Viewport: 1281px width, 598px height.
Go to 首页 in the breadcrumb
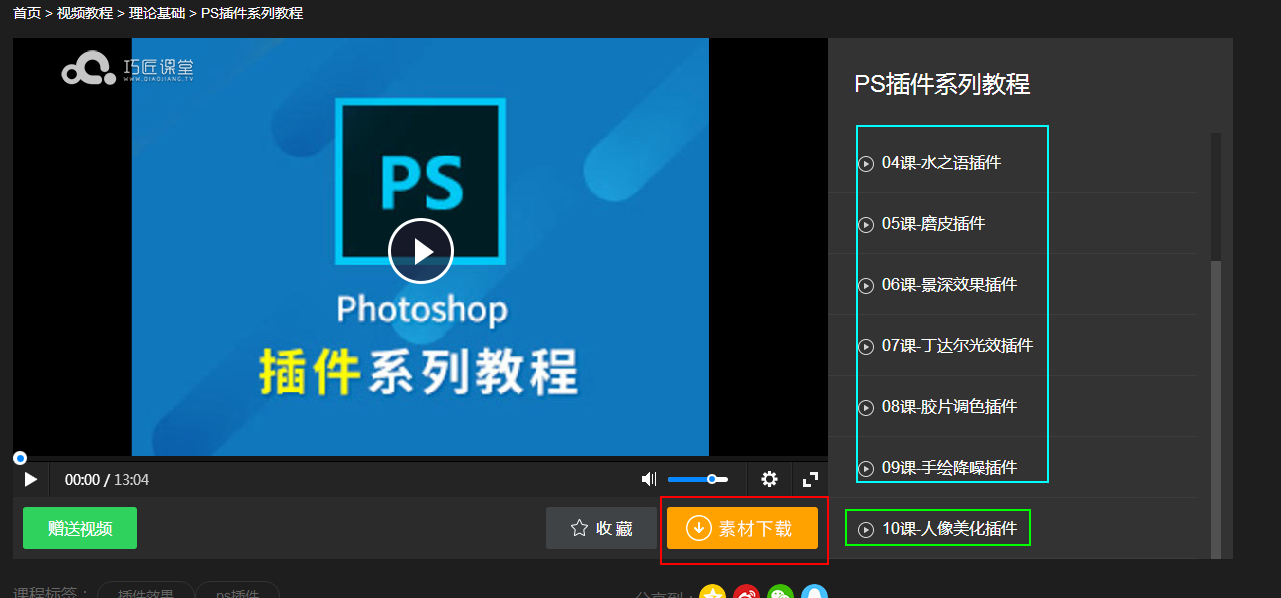pos(27,13)
